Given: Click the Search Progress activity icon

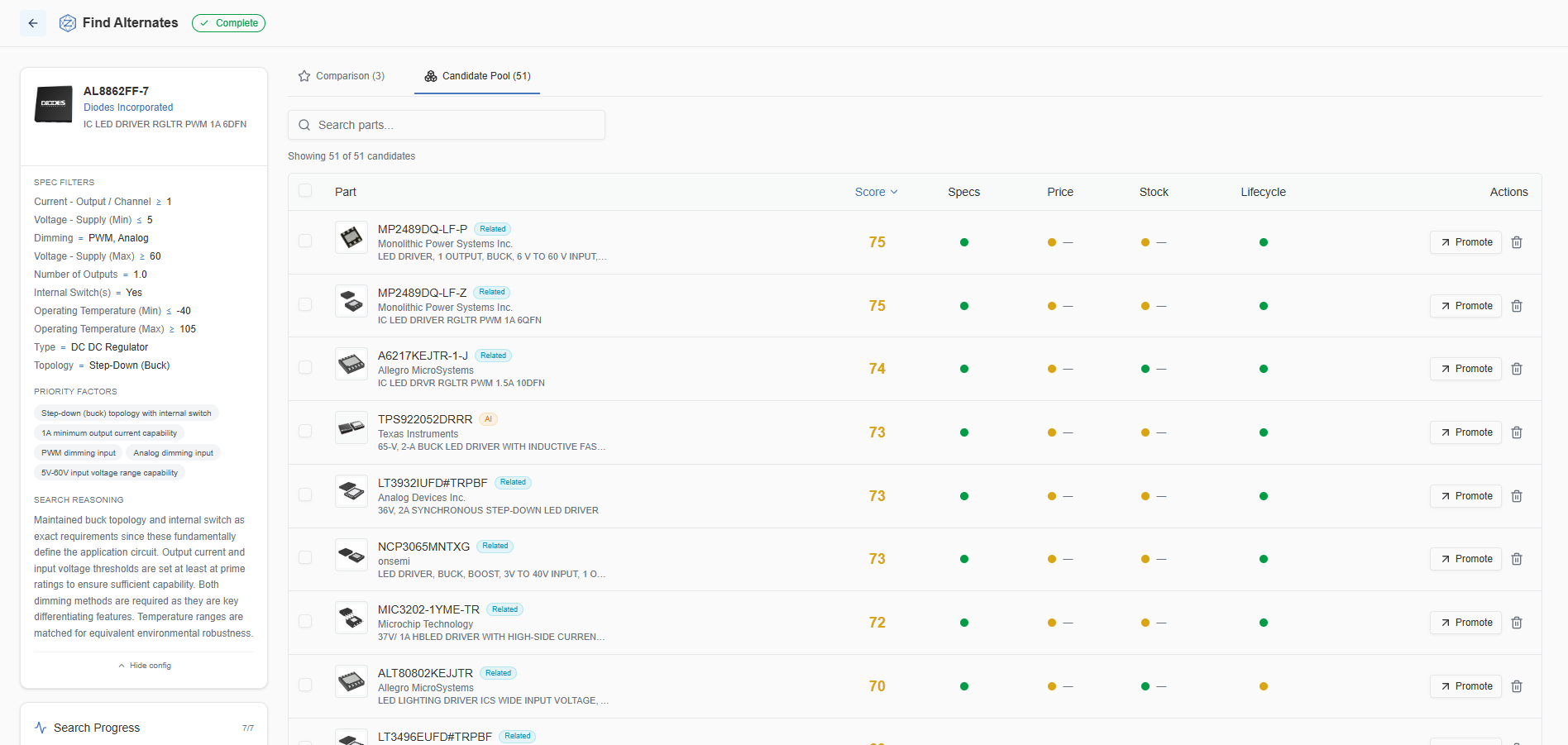Looking at the screenshot, I should 41,728.
